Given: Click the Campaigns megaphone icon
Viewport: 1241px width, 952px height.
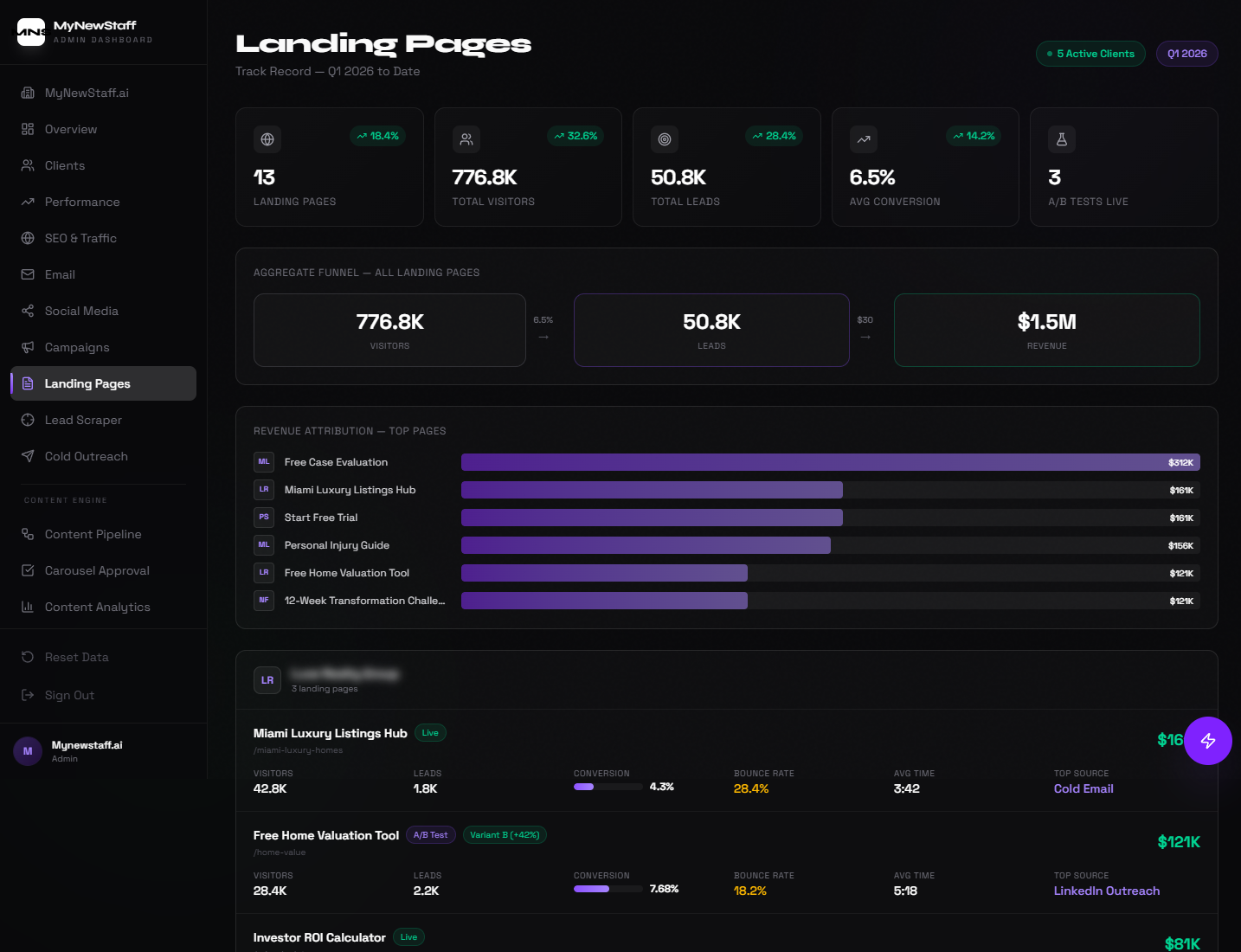Looking at the screenshot, I should click(27, 347).
